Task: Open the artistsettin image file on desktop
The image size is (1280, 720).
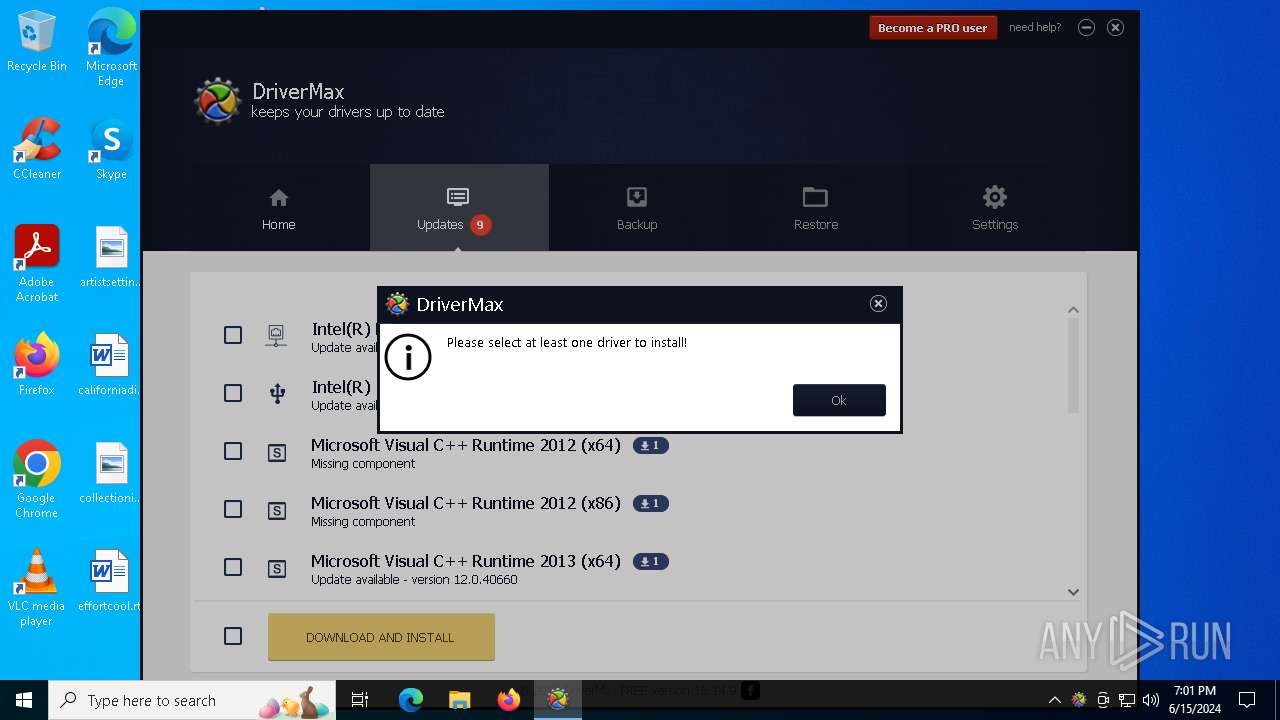Action: [111, 257]
